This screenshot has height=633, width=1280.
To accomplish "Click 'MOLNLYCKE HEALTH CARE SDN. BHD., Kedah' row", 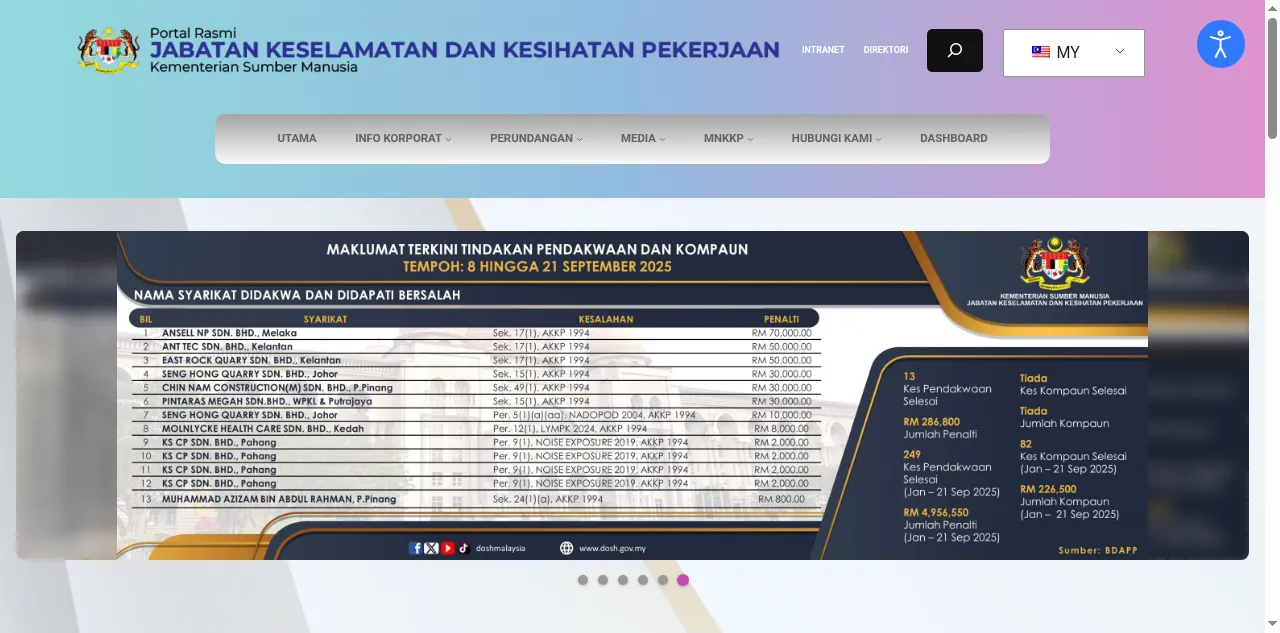I will [475, 429].
